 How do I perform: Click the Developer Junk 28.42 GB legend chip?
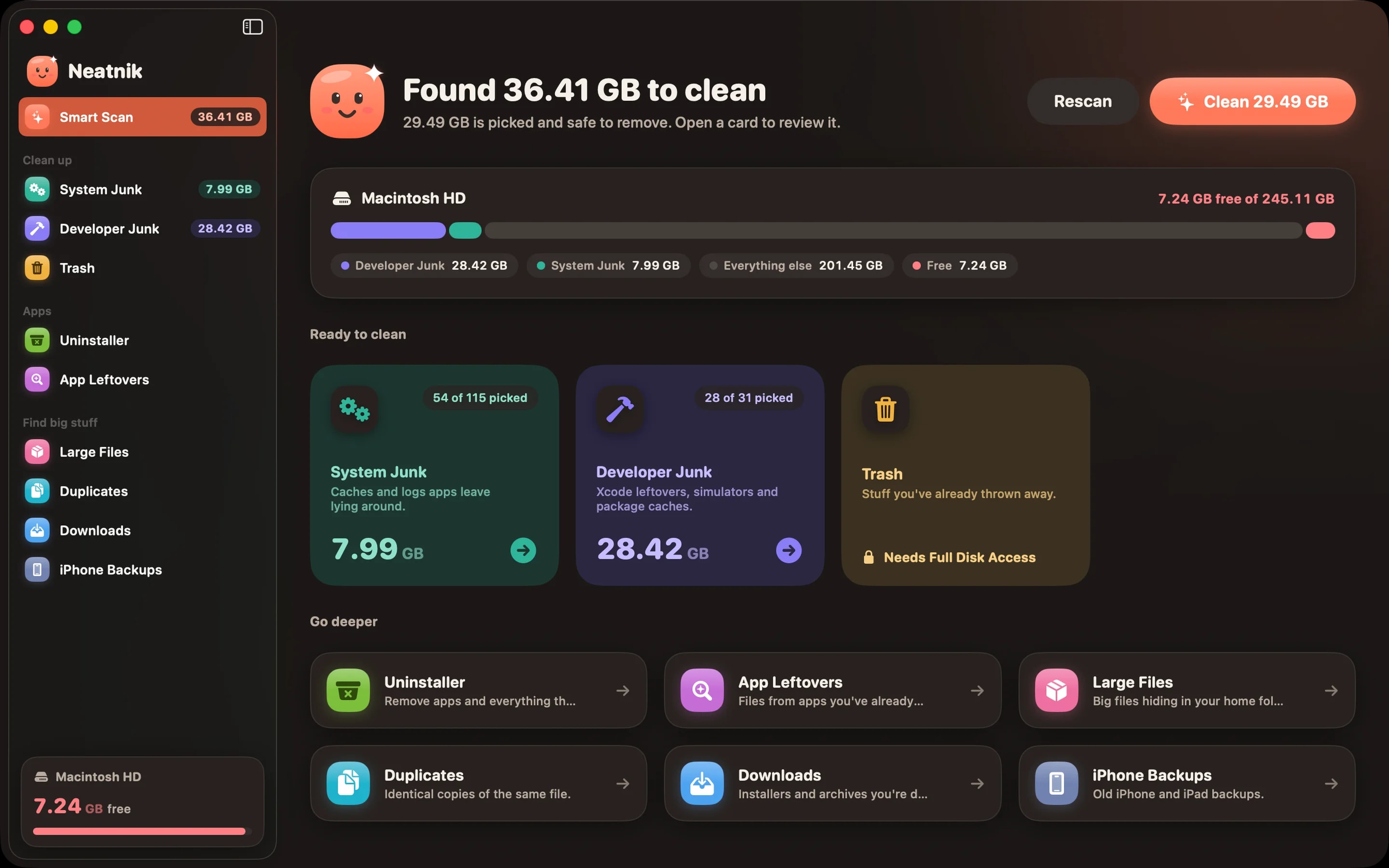[424, 266]
